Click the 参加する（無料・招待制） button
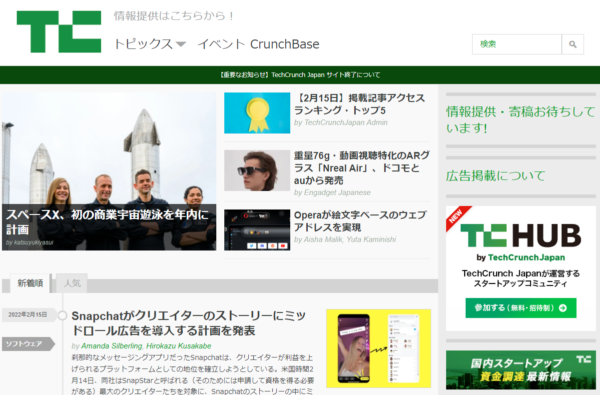Screen dimensions: 600x395 521,308
